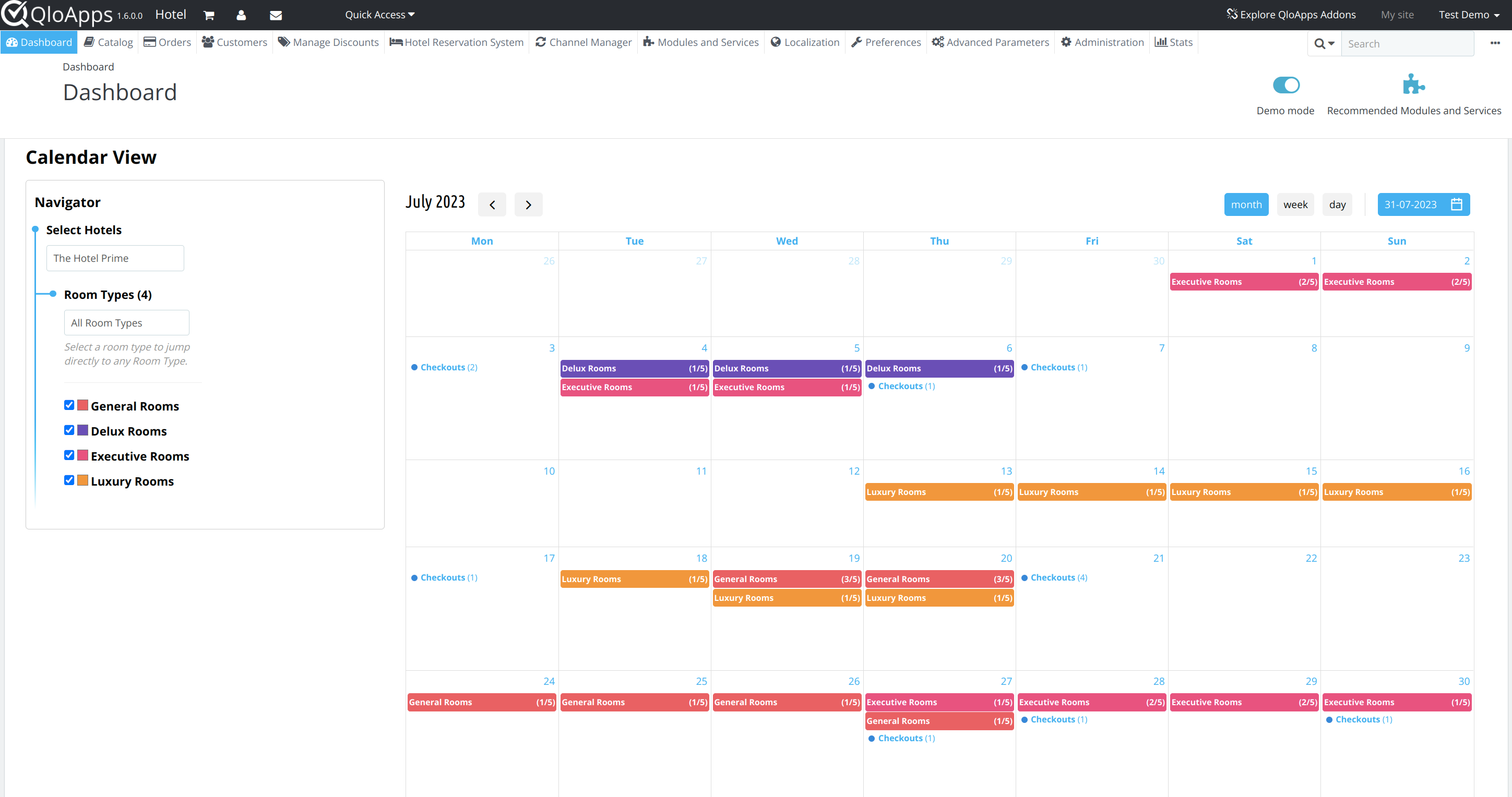Image resolution: width=1512 pixels, height=797 pixels.
Task: Open the envelope messages icon
Action: tap(275, 15)
